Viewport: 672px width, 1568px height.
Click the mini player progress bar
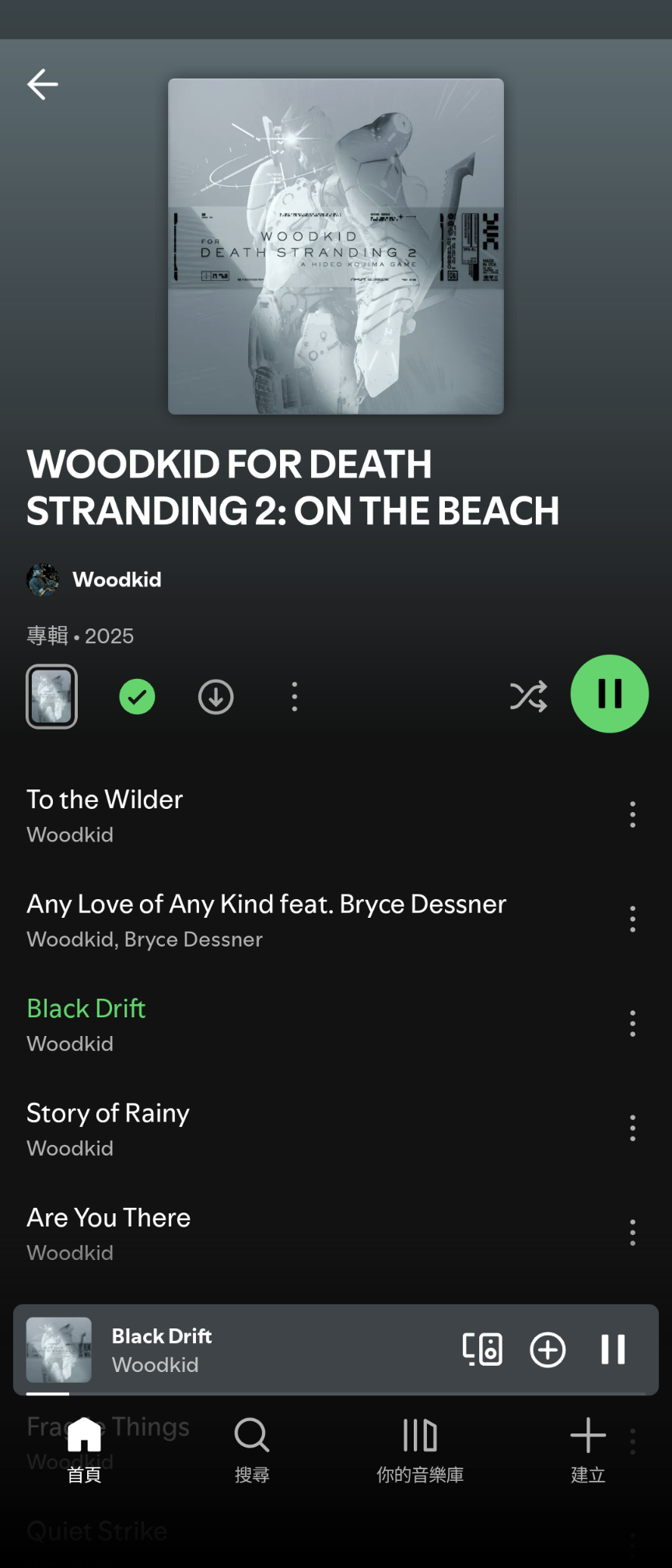tap(336, 1393)
